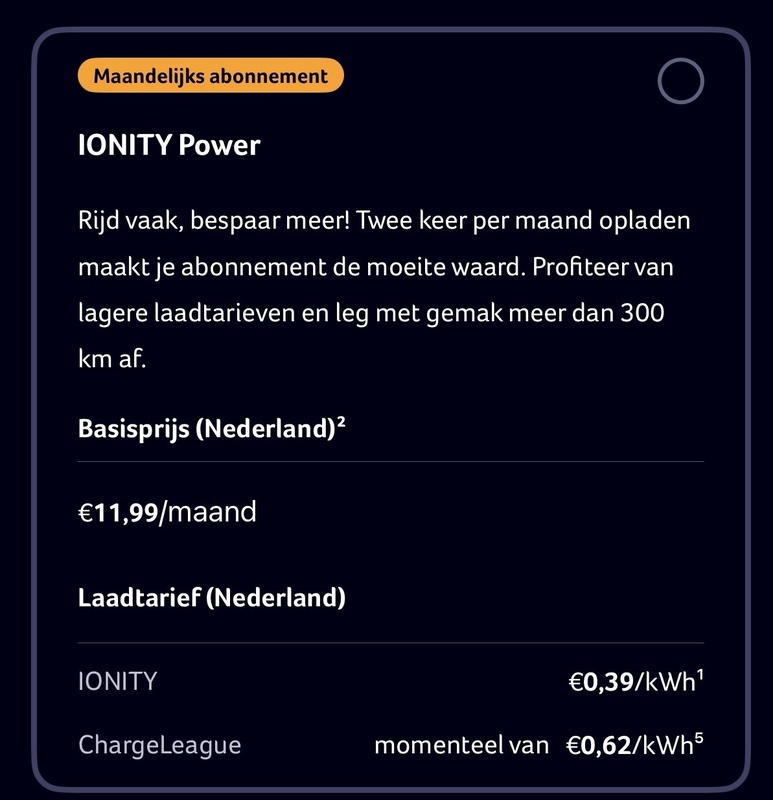Image resolution: width=773 pixels, height=800 pixels.
Task: Click the momenteel van label
Action: click(460, 744)
